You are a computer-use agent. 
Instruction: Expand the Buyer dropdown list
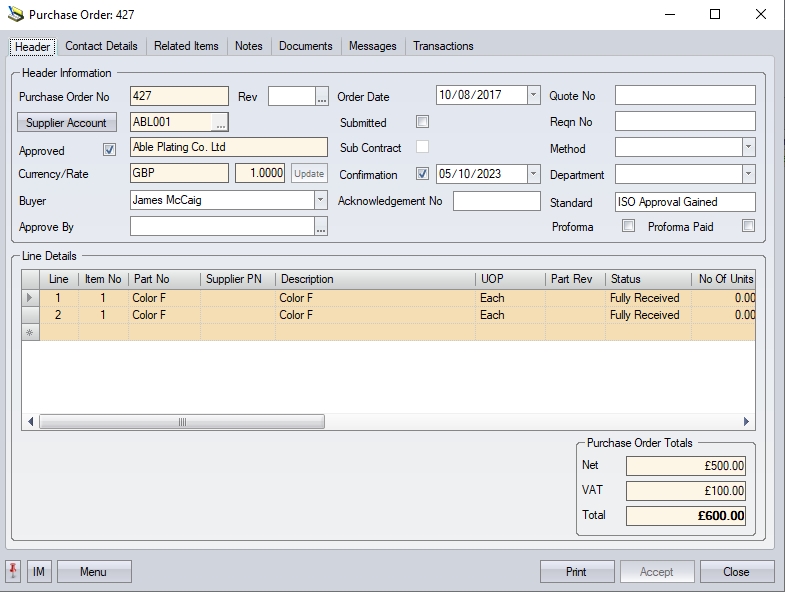321,200
